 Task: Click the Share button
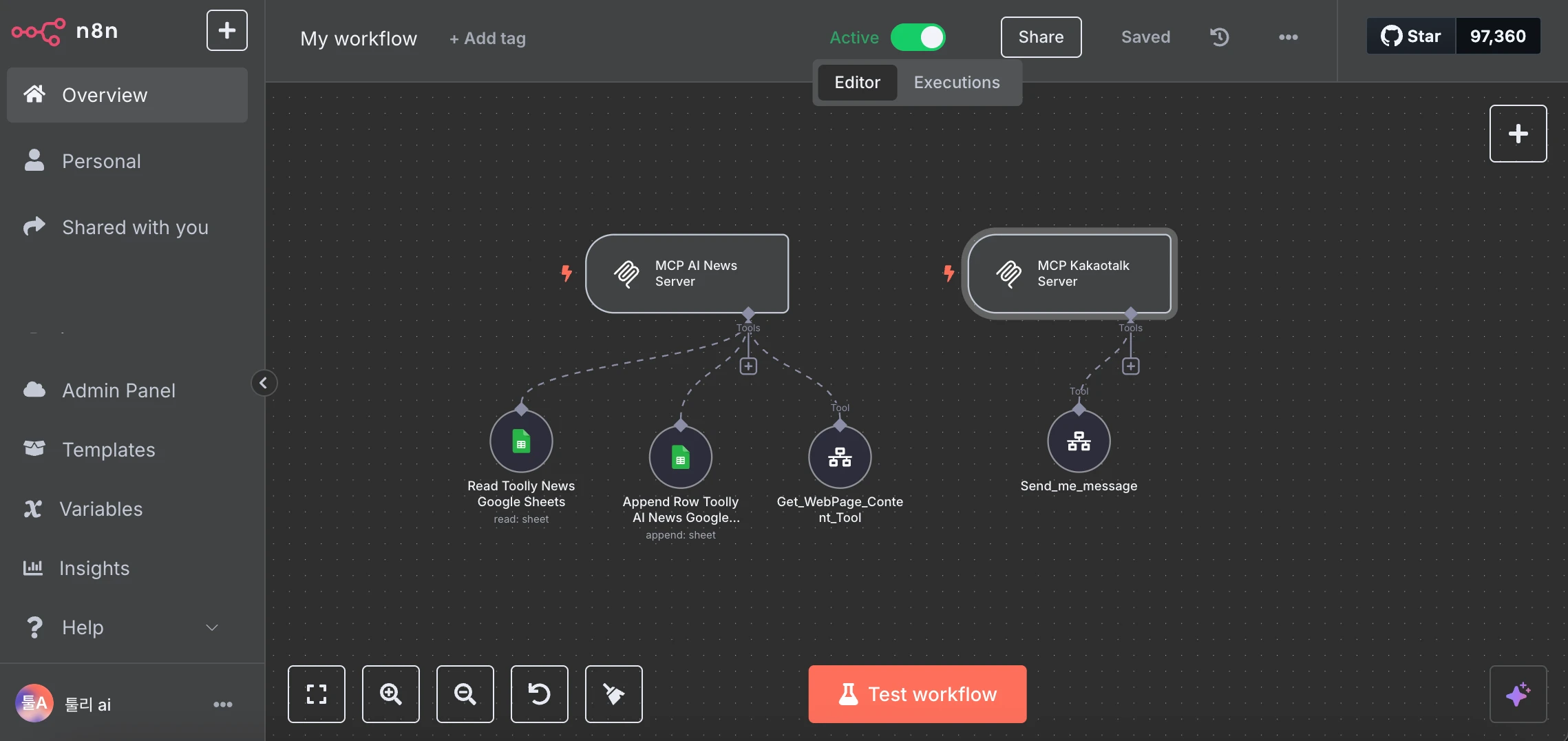pyautogui.click(x=1041, y=37)
